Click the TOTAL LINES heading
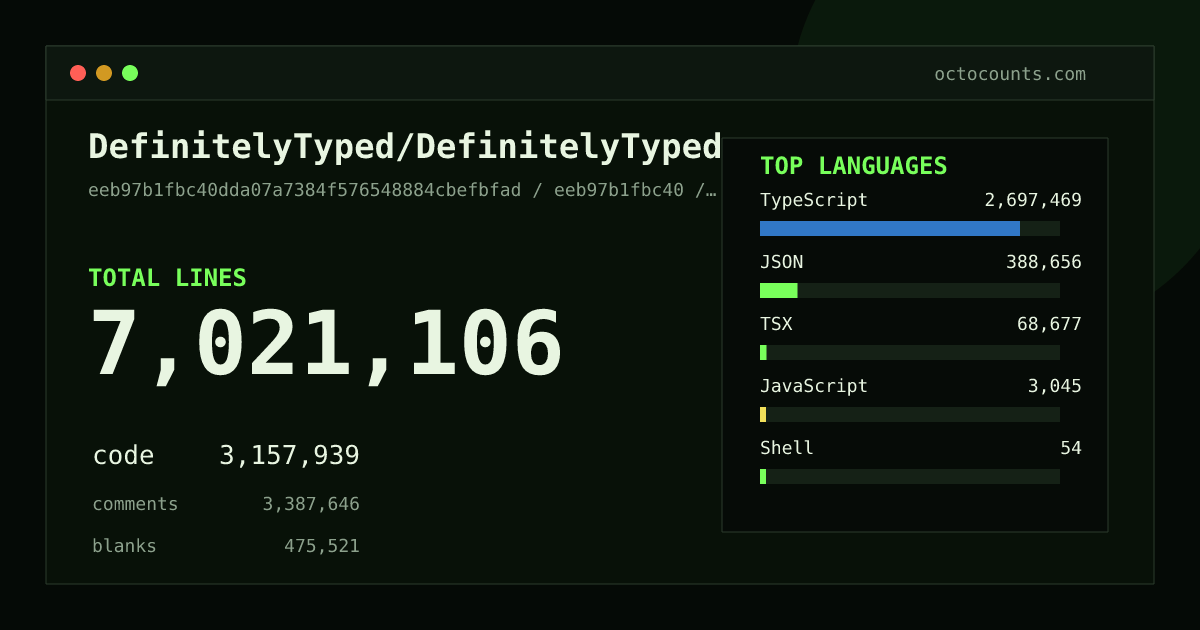1200x630 pixels. pyautogui.click(x=167, y=278)
